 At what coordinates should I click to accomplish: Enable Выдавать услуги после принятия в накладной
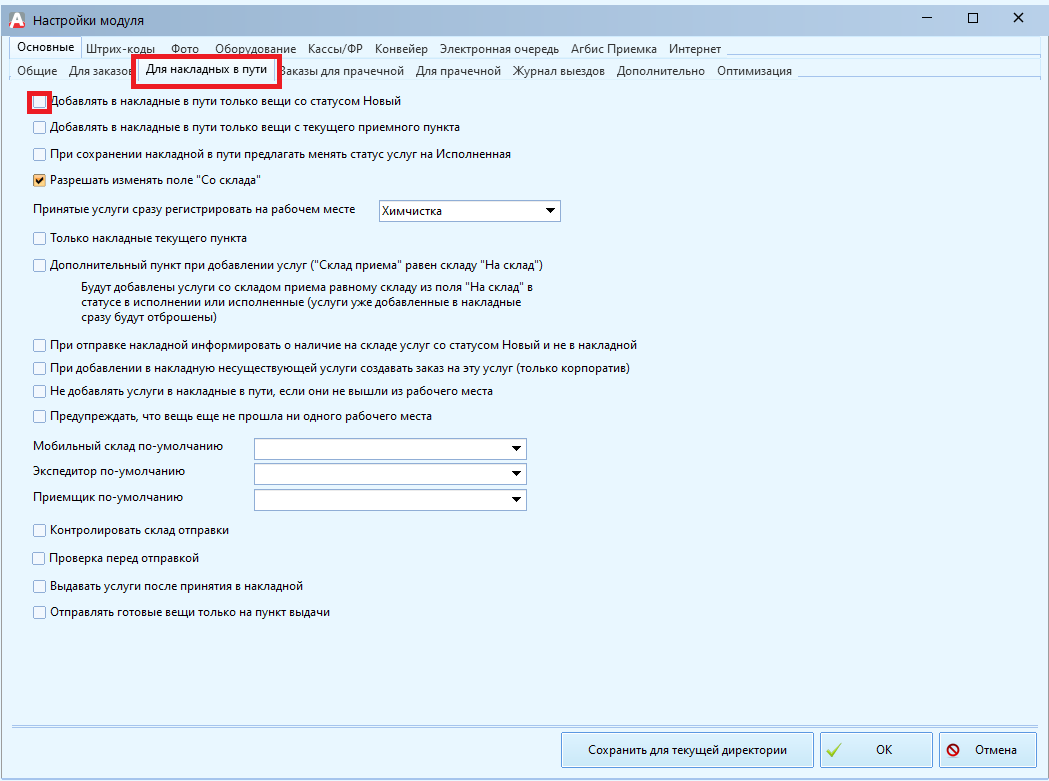coord(40,587)
